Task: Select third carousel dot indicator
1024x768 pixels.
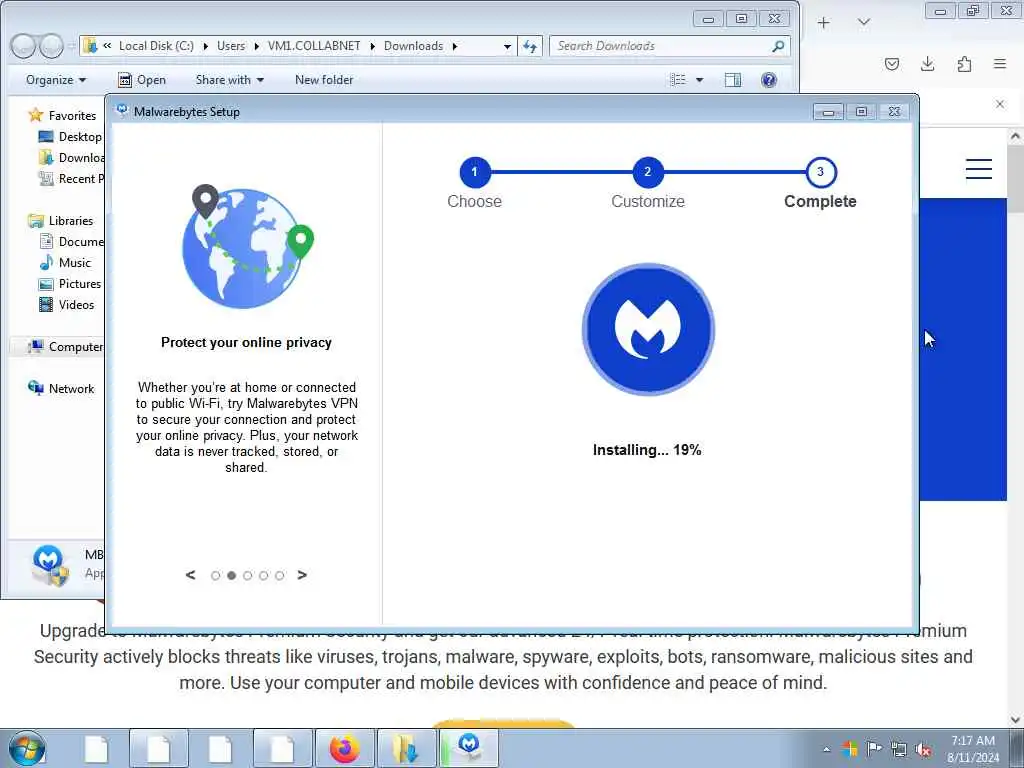Action: point(248,575)
